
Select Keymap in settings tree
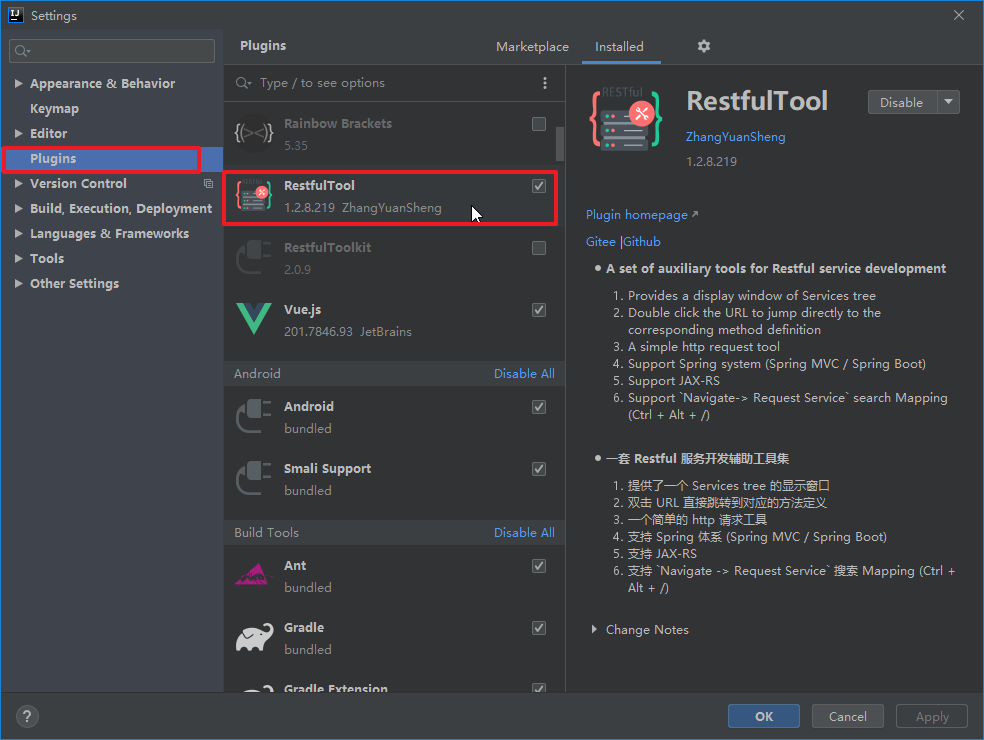pos(55,109)
